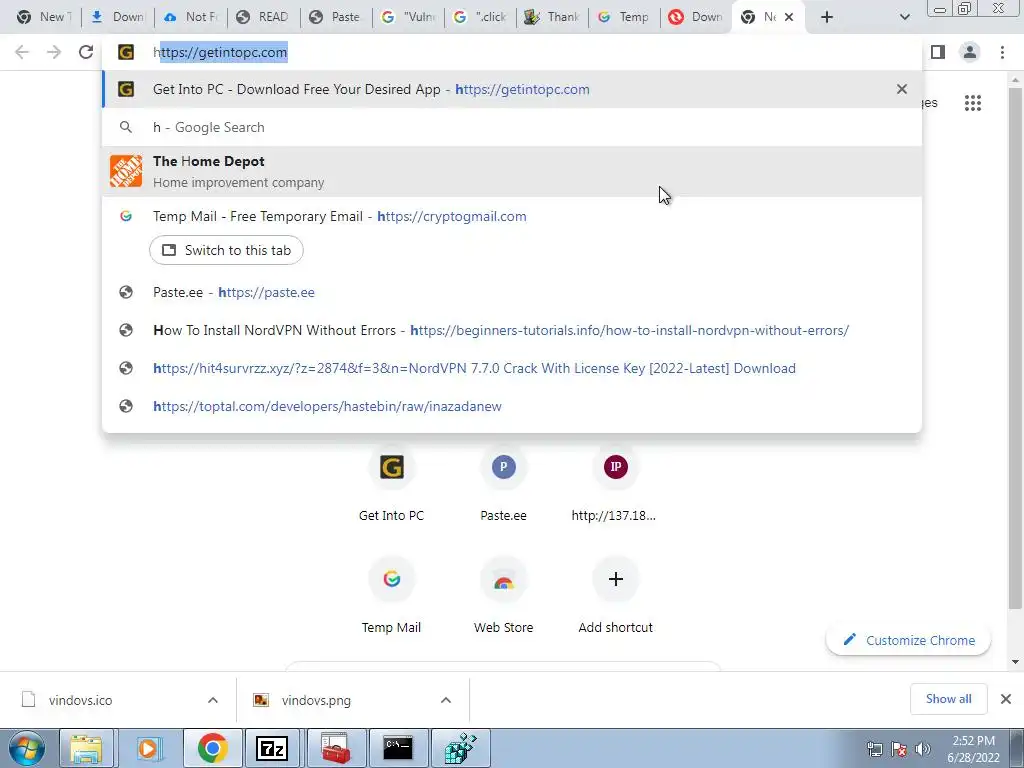Close the downloads bar
This screenshot has width=1024, height=768.
coord(1006,699)
